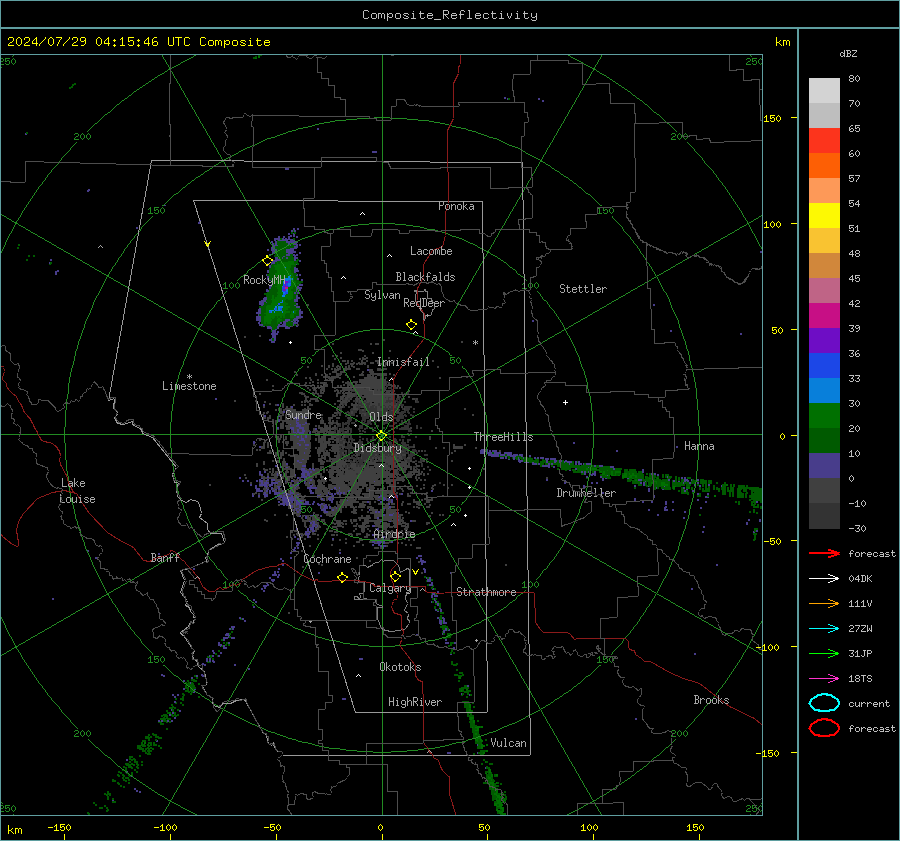Click the ThreeHills city label

[503, 437]
